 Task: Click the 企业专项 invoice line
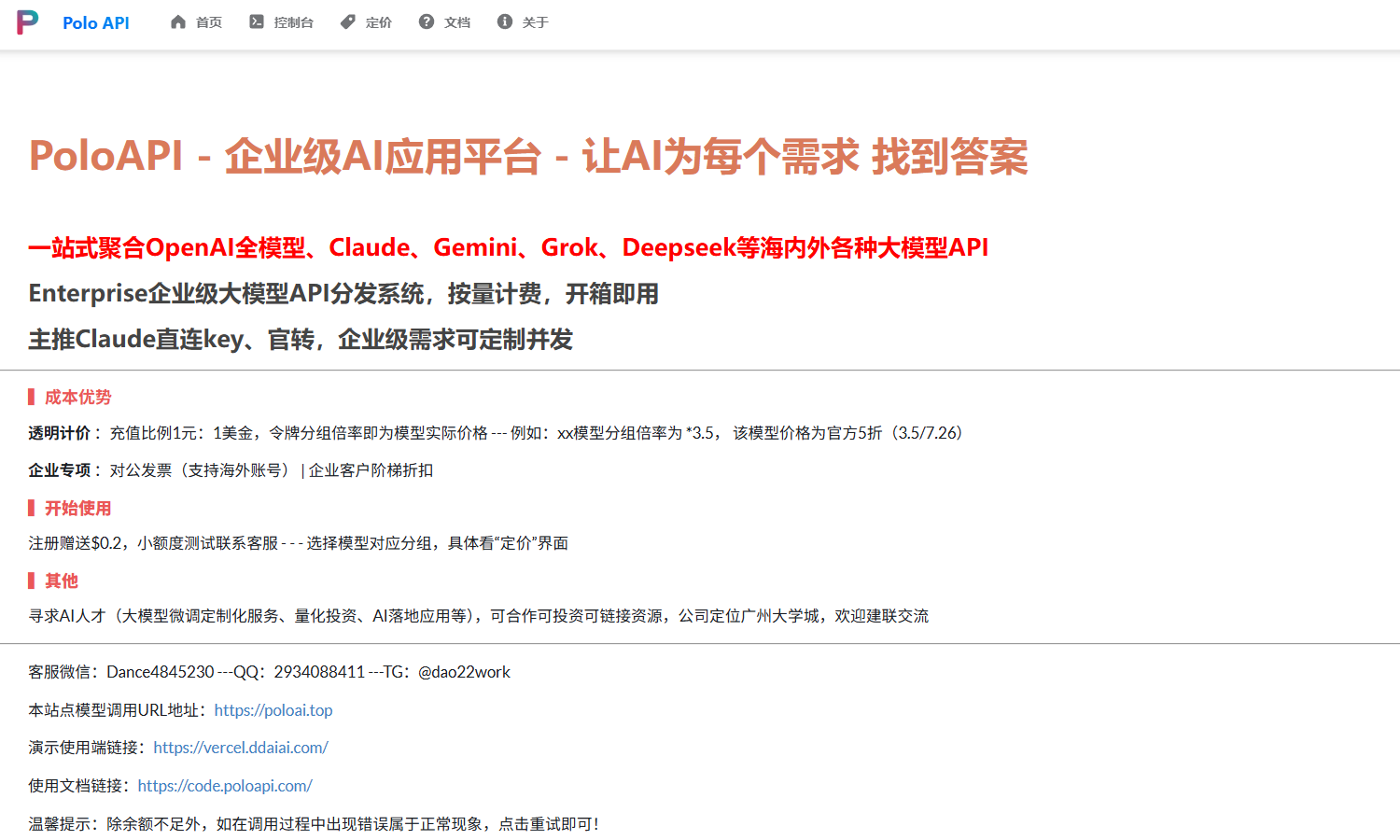click(x=231, y=470)
